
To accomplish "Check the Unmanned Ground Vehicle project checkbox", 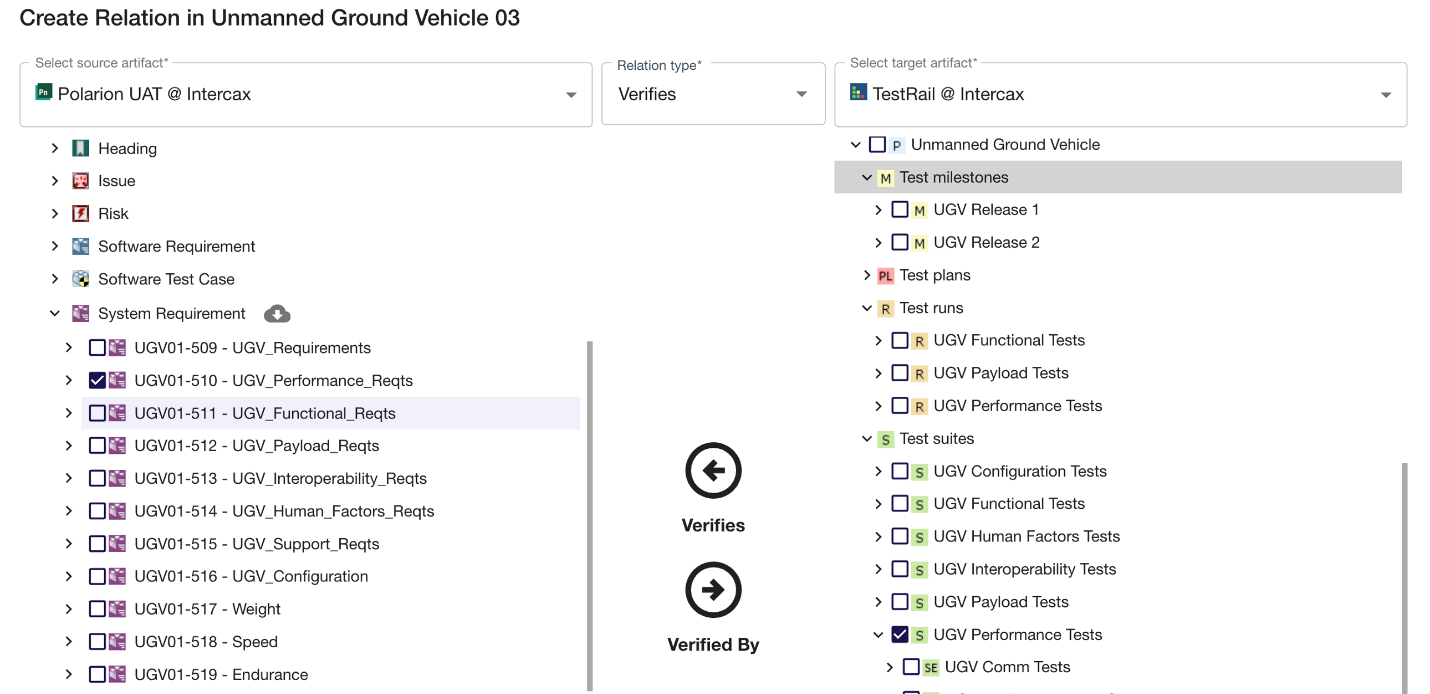I will pyautogui.click(x=878, y=144).
